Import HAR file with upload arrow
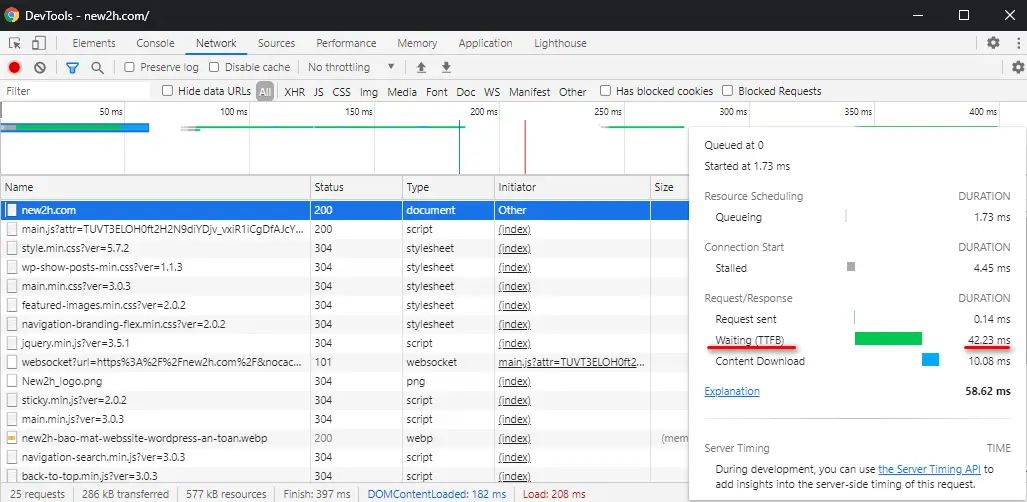Viewport: 1027px width, 502px height. (x=421, y=68)
